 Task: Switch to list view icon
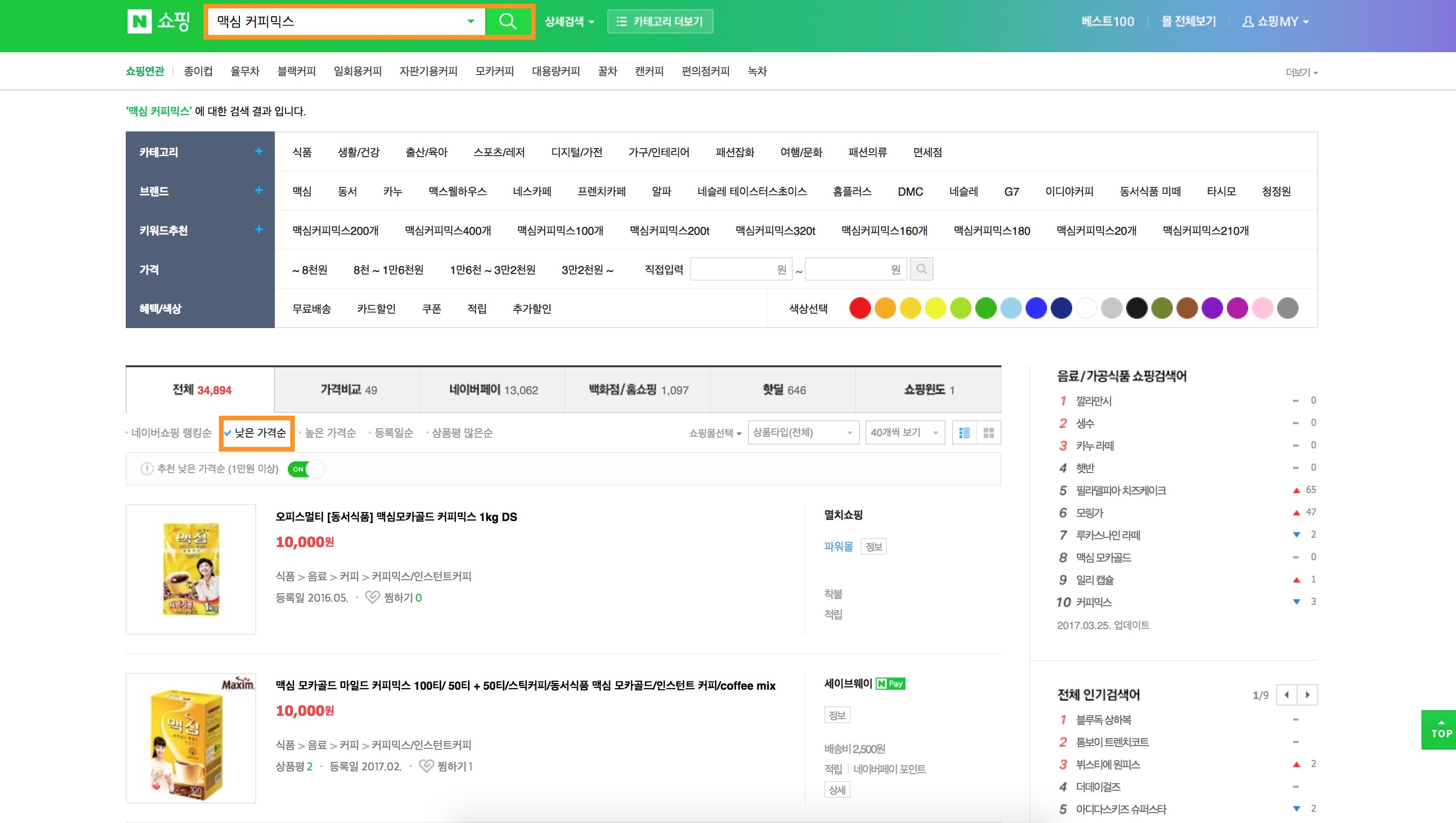pyautogui.click(x=964, y=433)
